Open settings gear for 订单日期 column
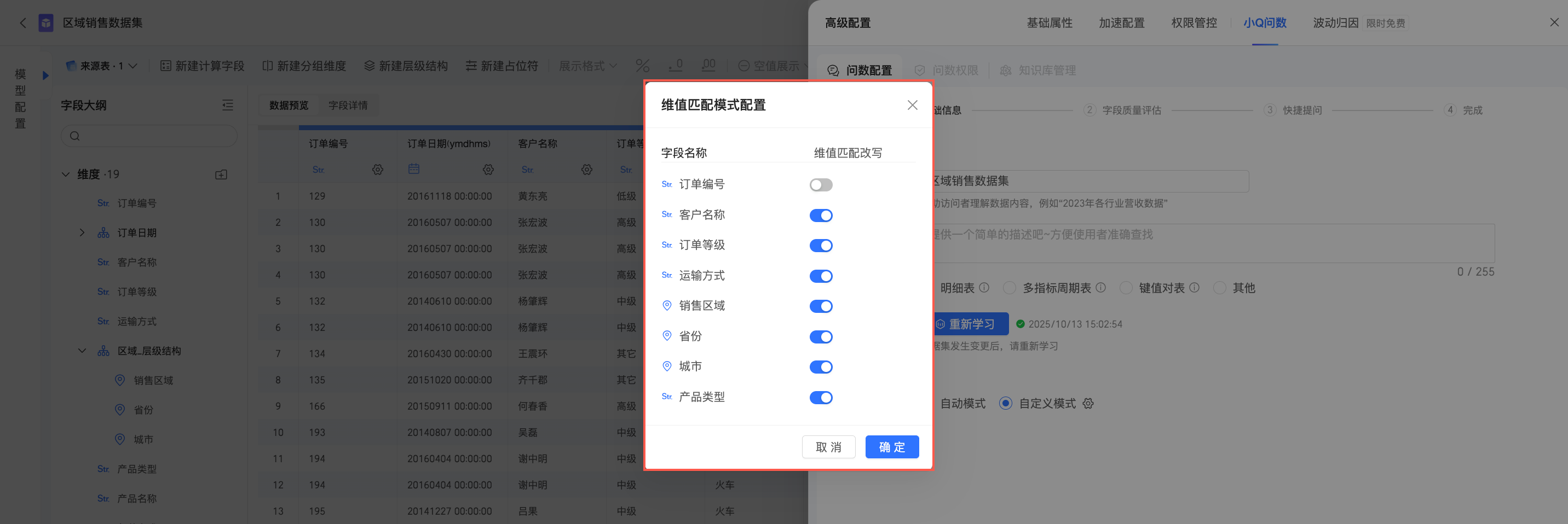Screen dimensions: 1568x524 tap(488, 170)
